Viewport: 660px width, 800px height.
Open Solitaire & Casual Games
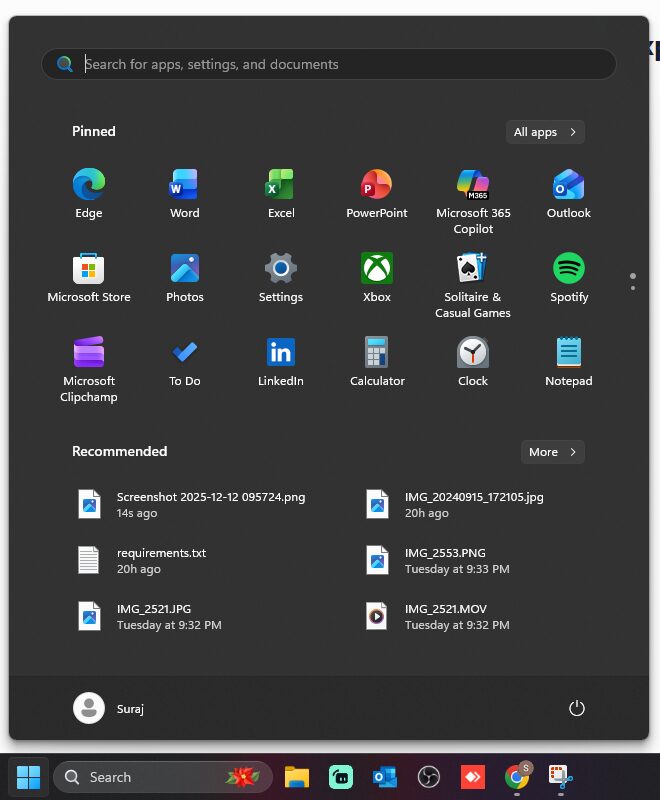coord(473,285)
